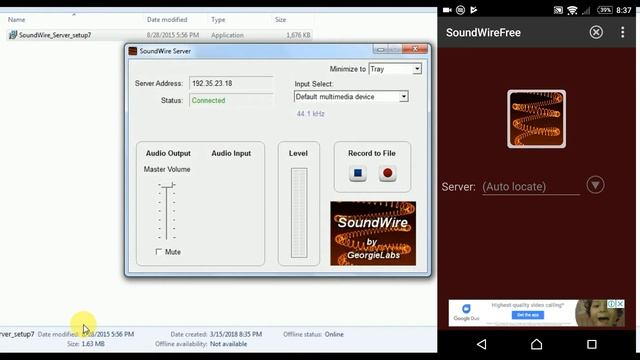Tap the Wi-Fi icon in phone status bar
This screenshot has height=360, width=640.
572,10
